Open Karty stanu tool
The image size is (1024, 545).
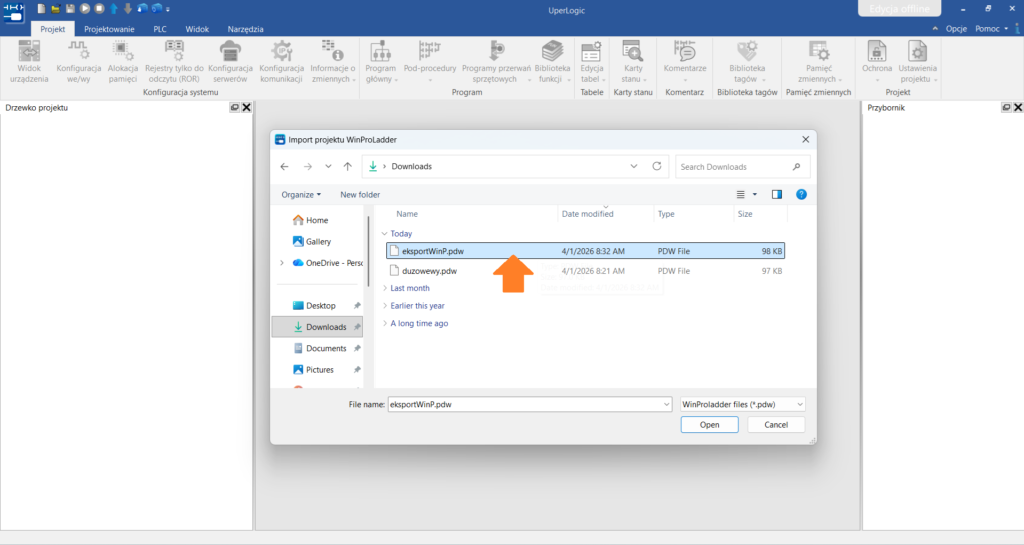pyautogui.click(x=633, y=62)
